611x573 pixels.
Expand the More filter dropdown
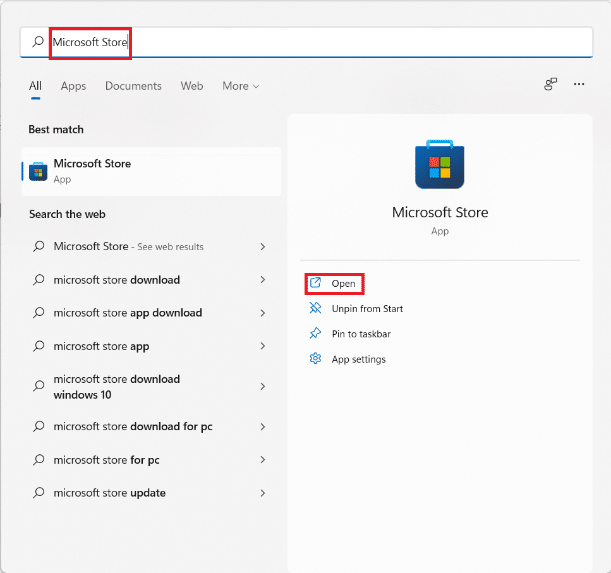[x=240, y=86]
